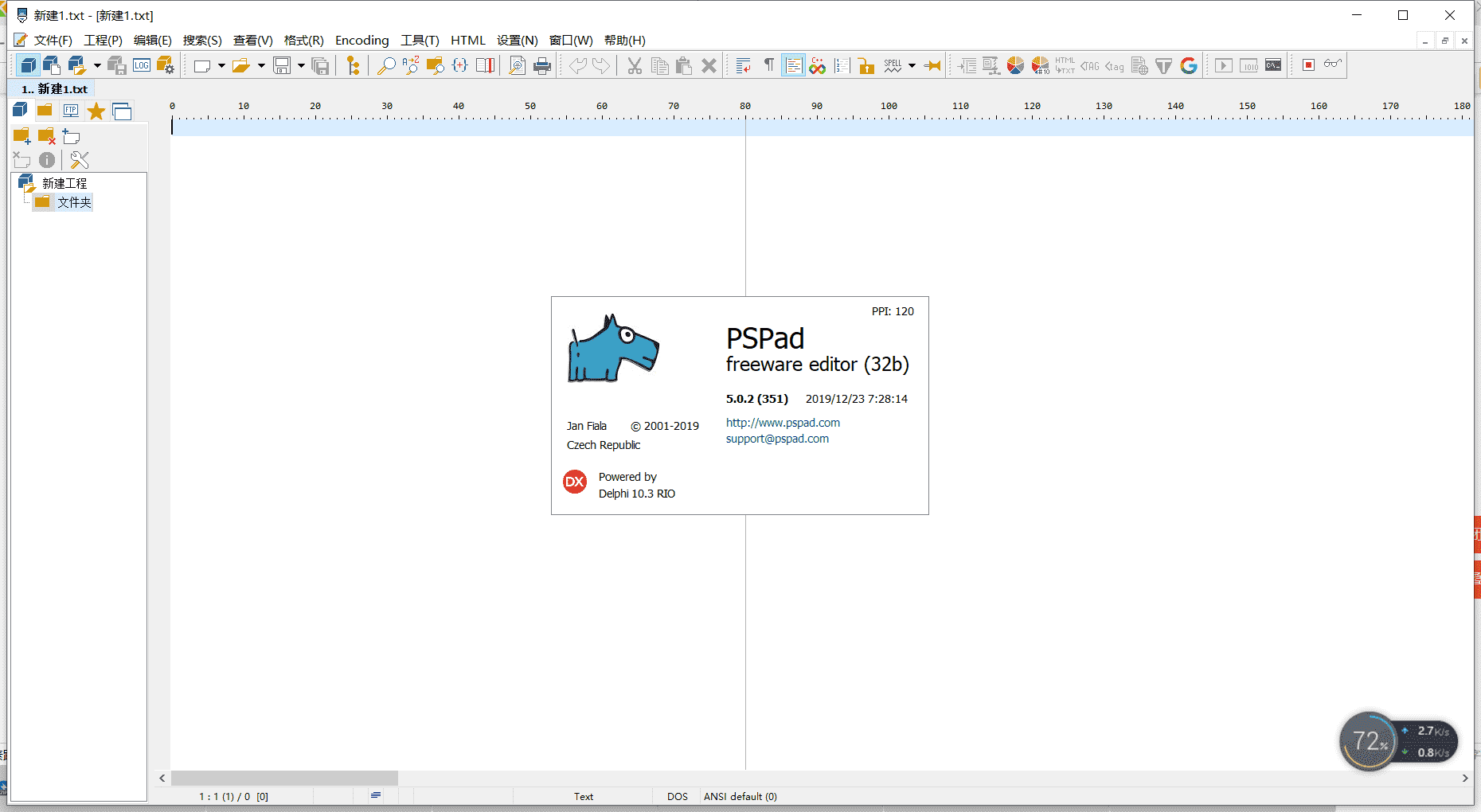Toggle line numbers toolbar button

842,65
